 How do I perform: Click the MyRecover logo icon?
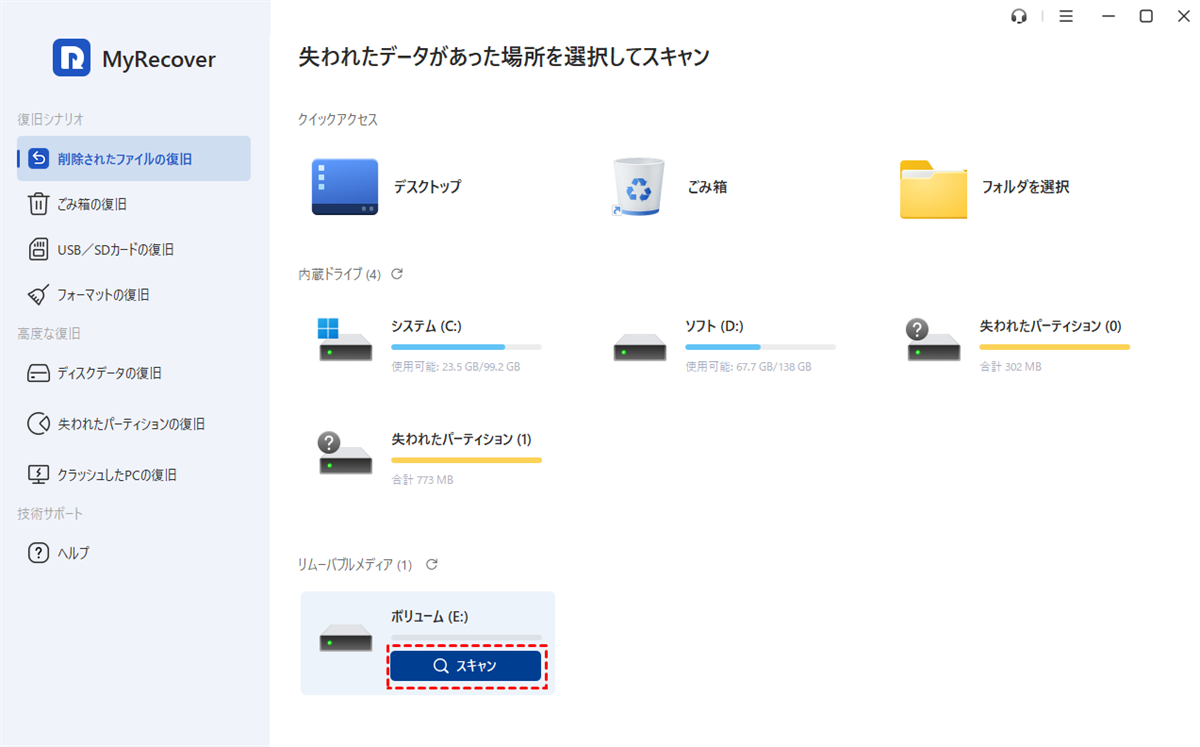click(72, 58)
